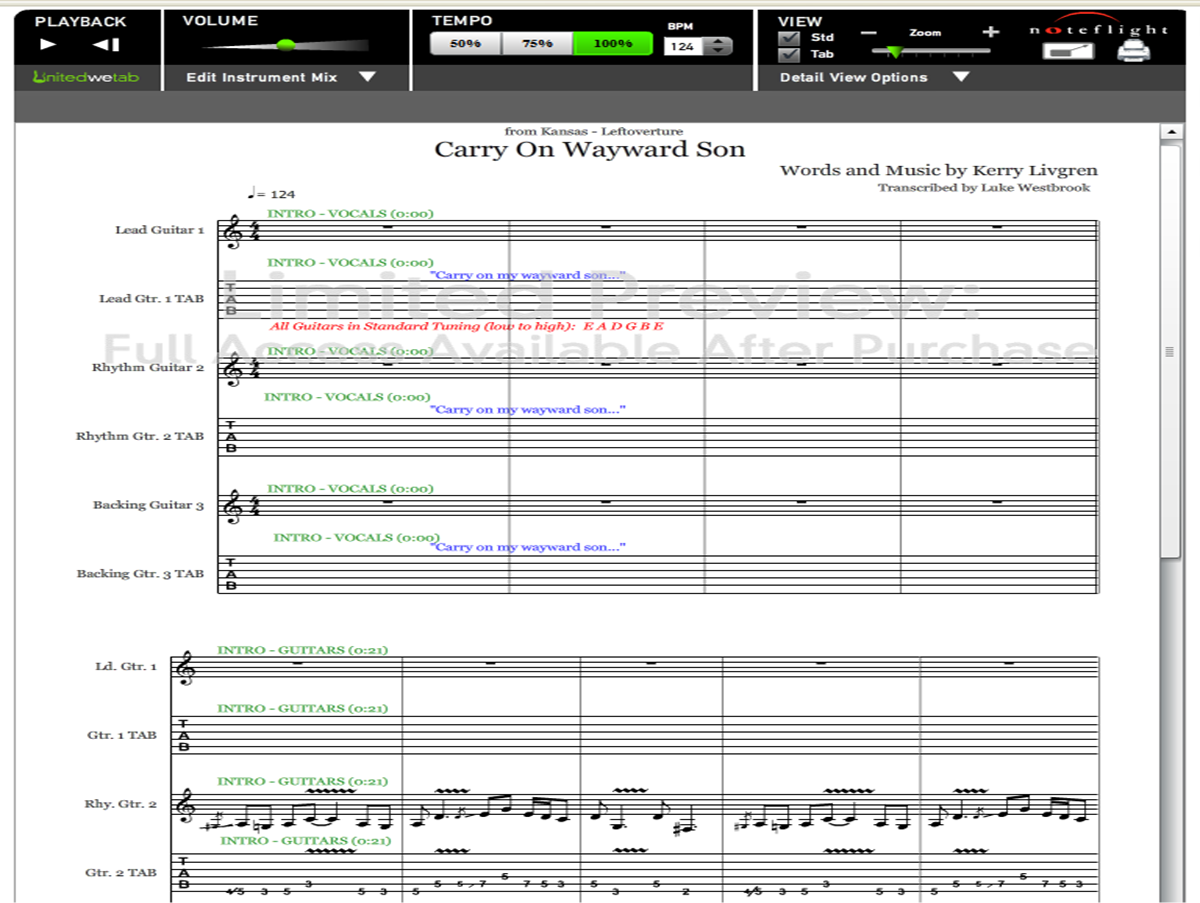Start playback with the play arrow

pos(48,44)
